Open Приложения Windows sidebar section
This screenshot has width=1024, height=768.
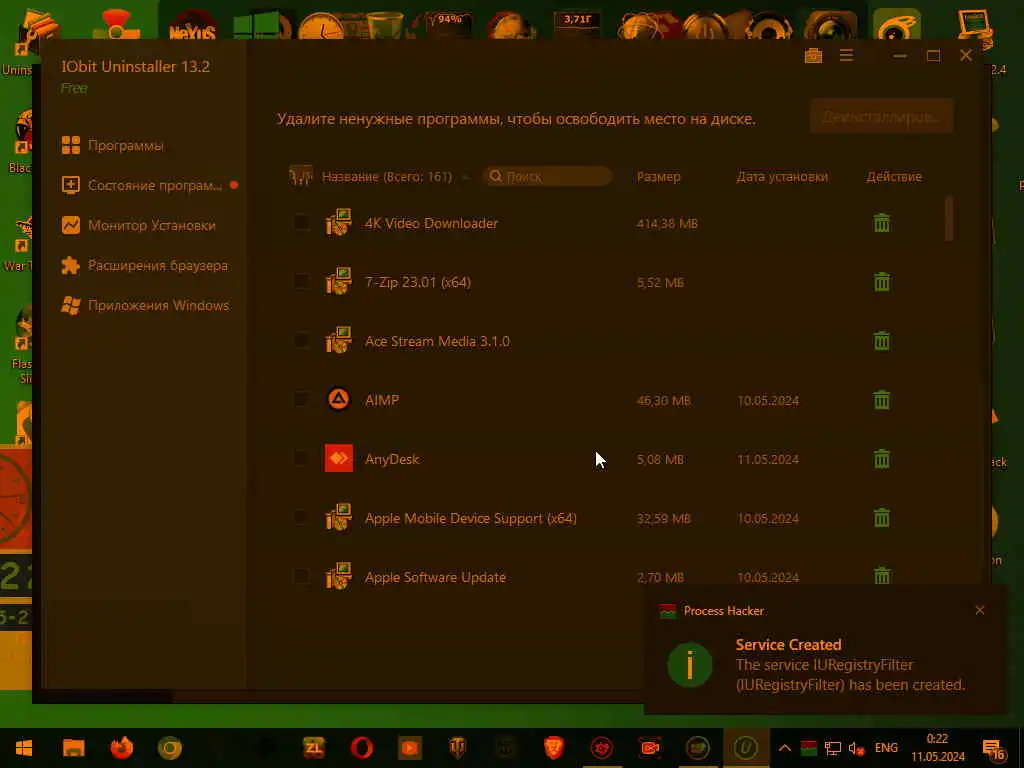[x=145, y=305]
